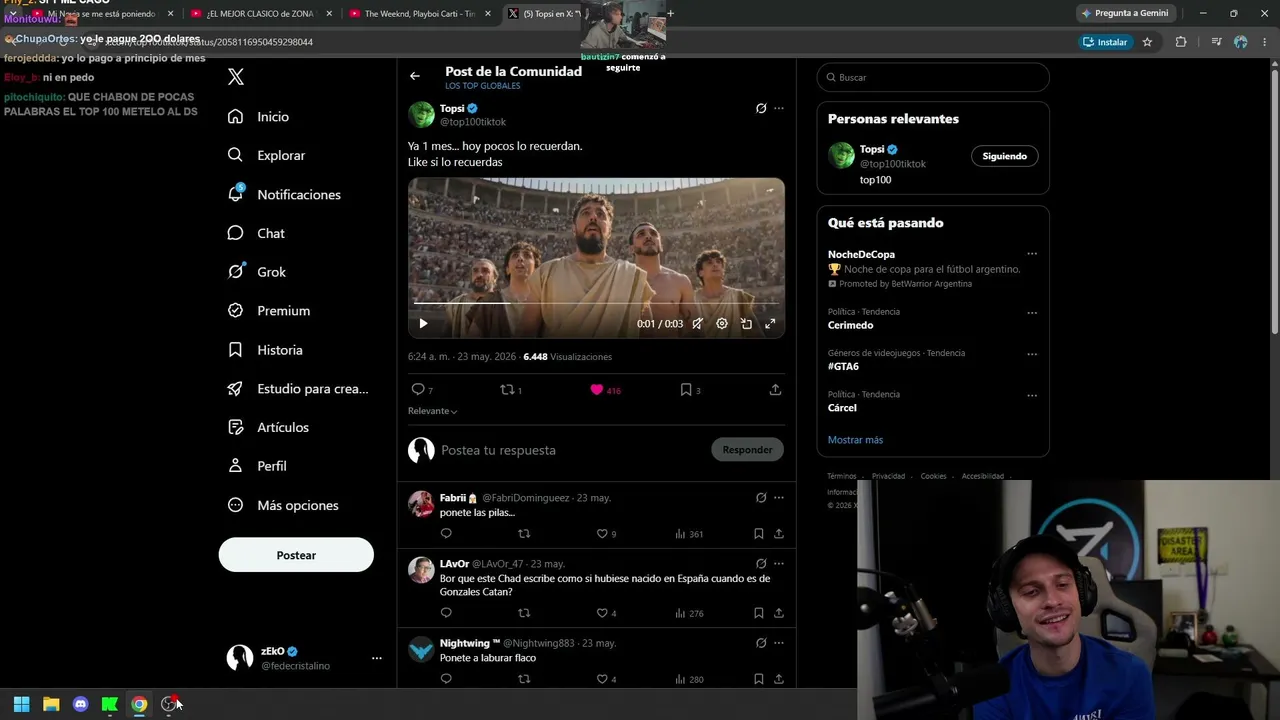1280x720 pixels.
Task: Open more options for NocheDeCopa trend
Action: tap(1032, 254)
